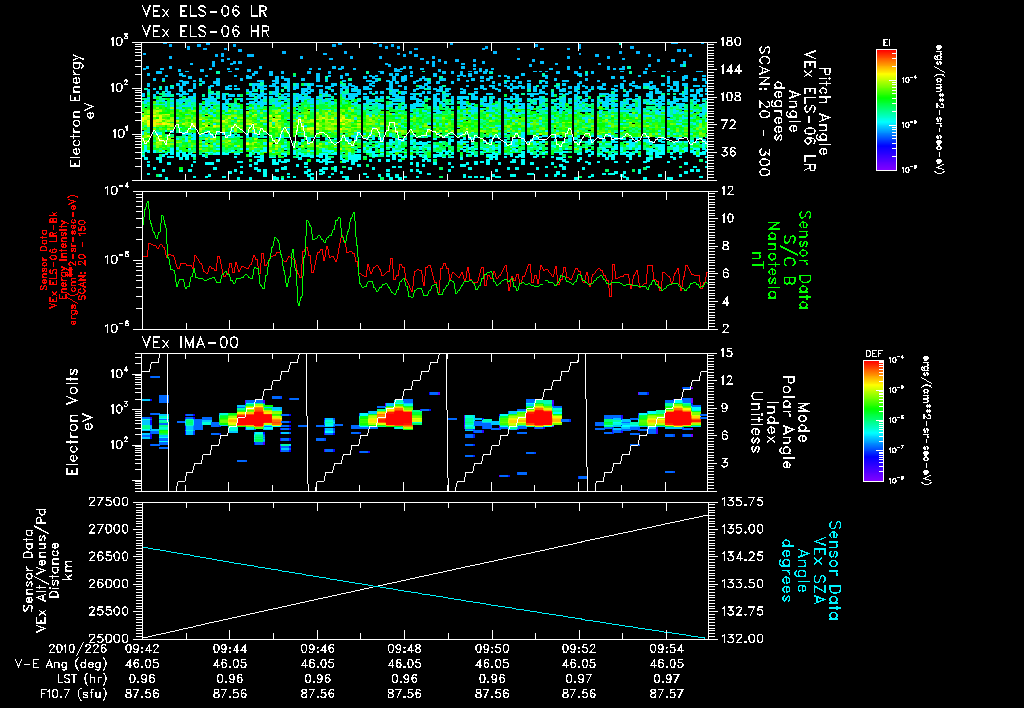This screenshot has height=708, width=1024.
Task: Click the "15" polar angle index tick label
Action: [x=726, y=353]
